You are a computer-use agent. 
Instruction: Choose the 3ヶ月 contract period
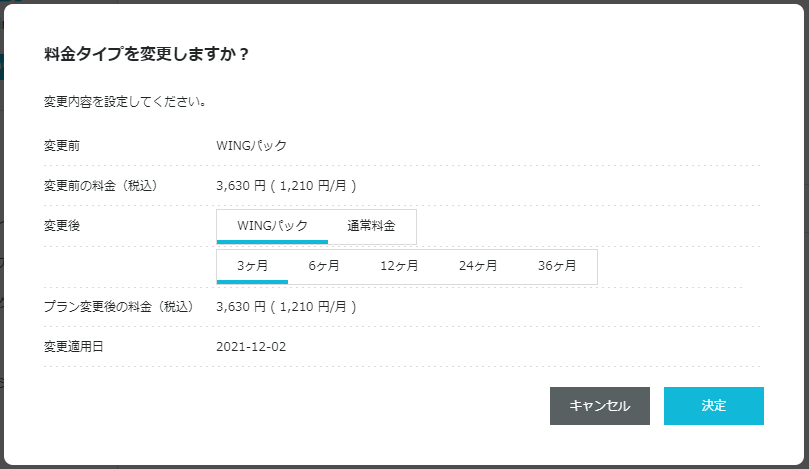[x=252, y=266]
